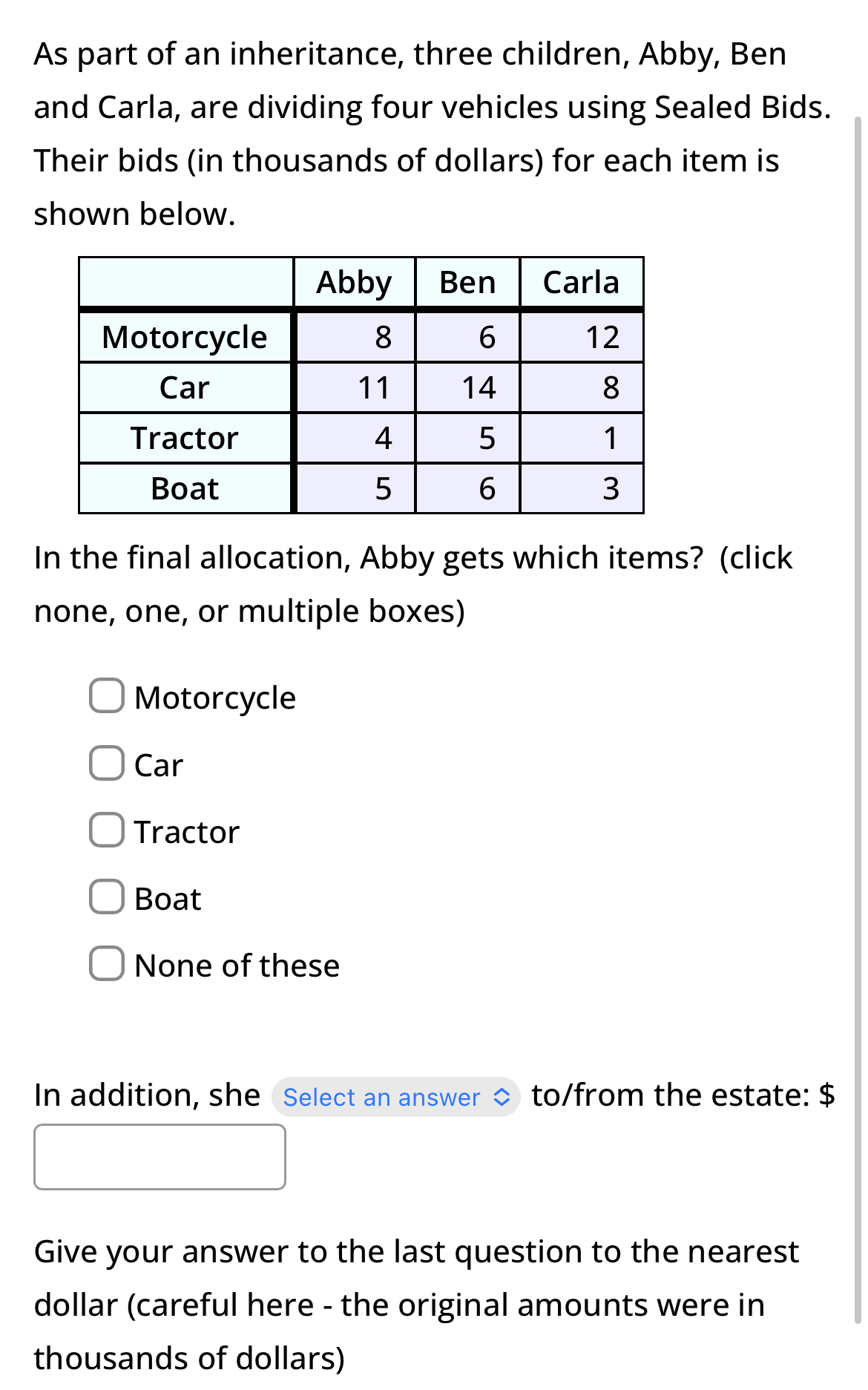Click Abby's bid of 11 for Car
This screenshot has height=1390, width=868.
pyautogui.click(x=375, y=388)
